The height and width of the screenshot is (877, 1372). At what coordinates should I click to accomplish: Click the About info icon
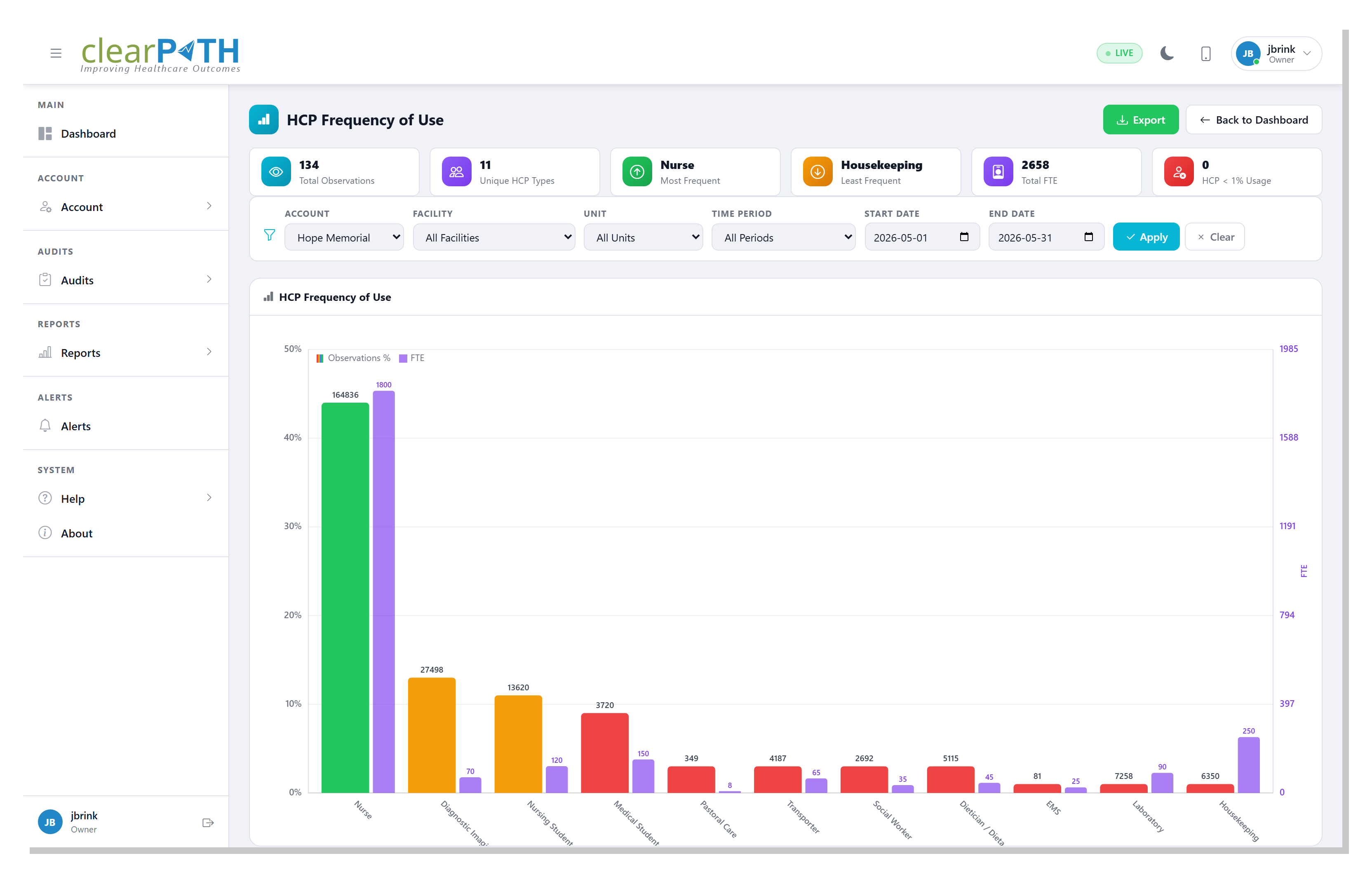(45, 532)
